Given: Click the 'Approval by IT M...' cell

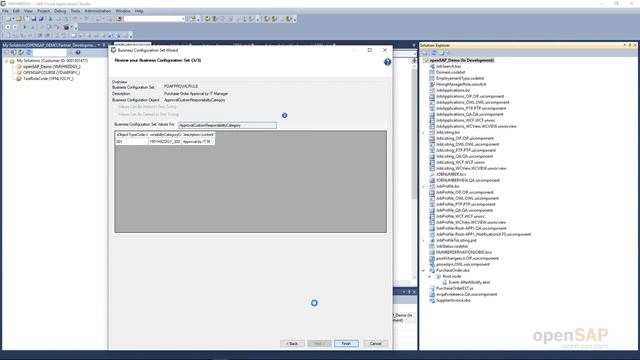Looking at the screenshot, I should [x=198, y=141].
